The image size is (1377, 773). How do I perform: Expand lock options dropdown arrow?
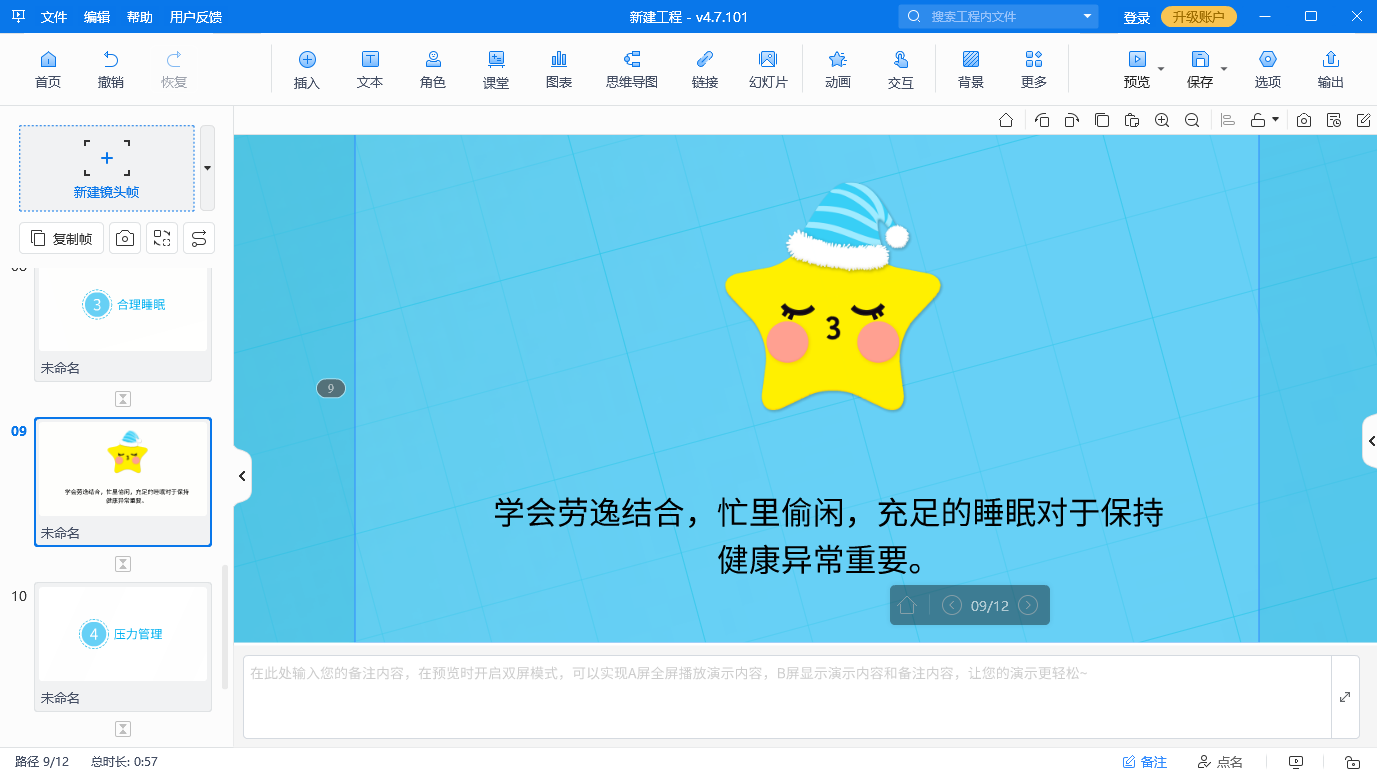(x=1275, y=120)
